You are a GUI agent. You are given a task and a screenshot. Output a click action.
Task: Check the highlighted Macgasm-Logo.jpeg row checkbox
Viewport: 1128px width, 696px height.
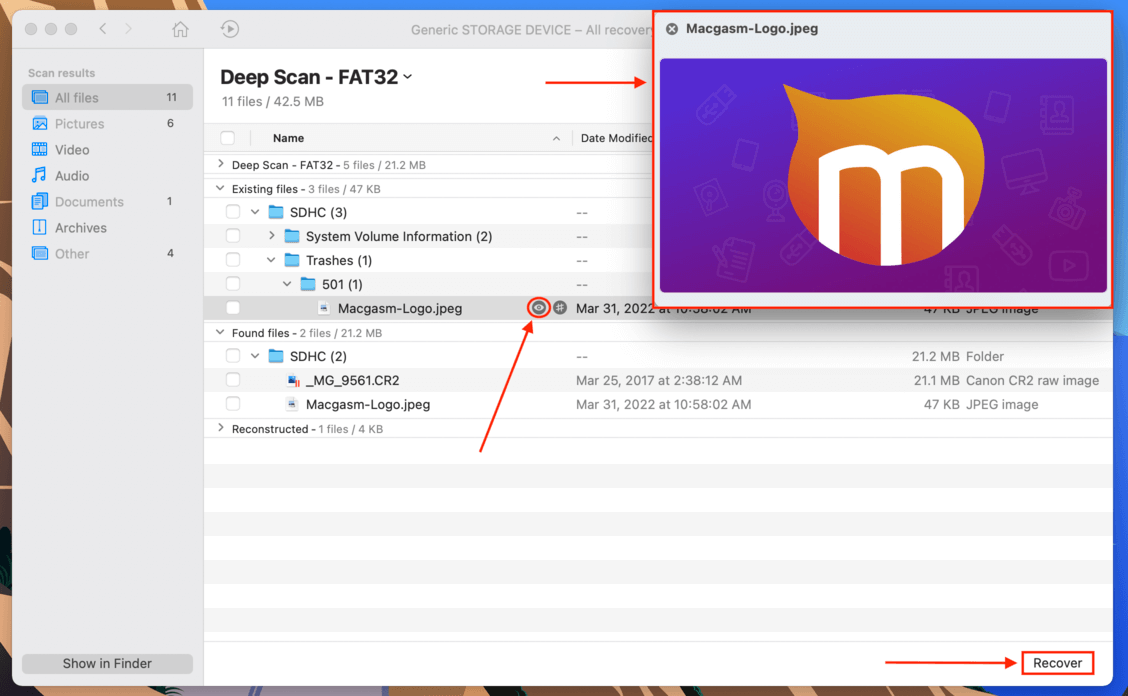[x=232, y=308]
